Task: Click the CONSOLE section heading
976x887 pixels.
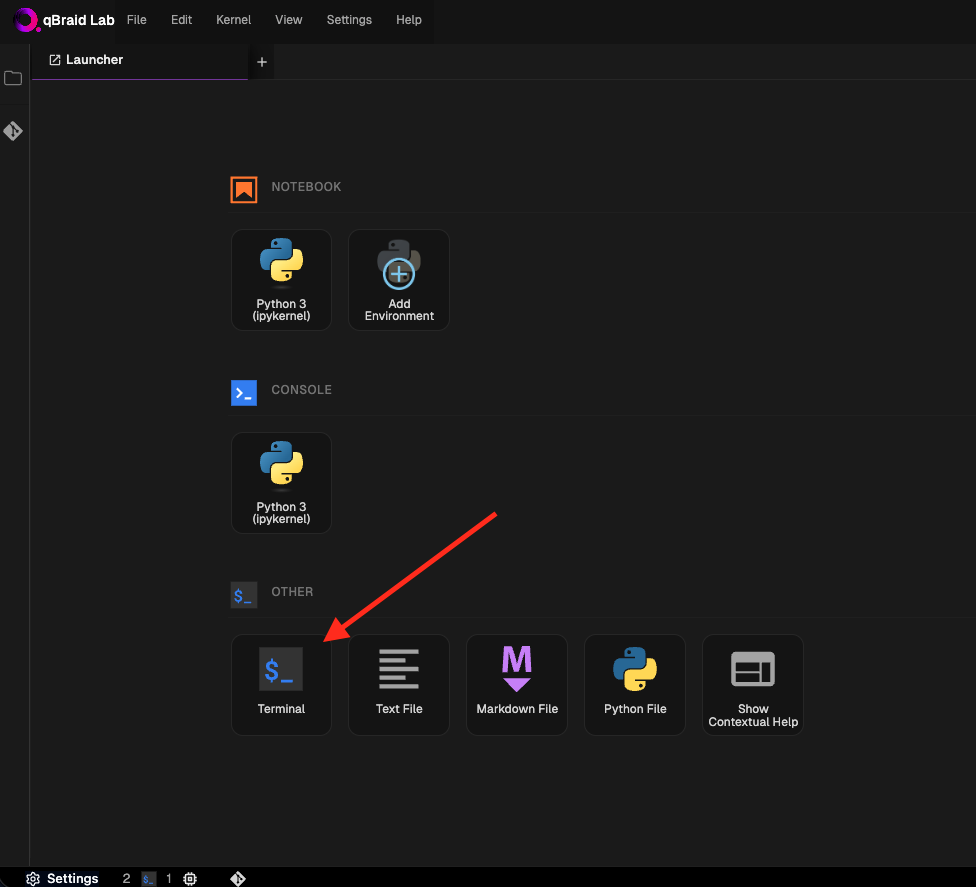Action: click(x=301, y=390)
